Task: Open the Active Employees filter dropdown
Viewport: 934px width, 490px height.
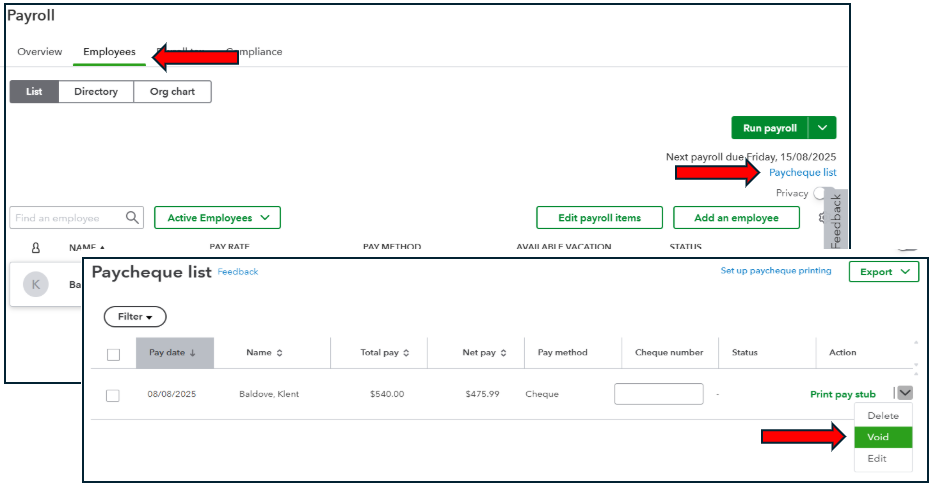Action: point(217,218)
